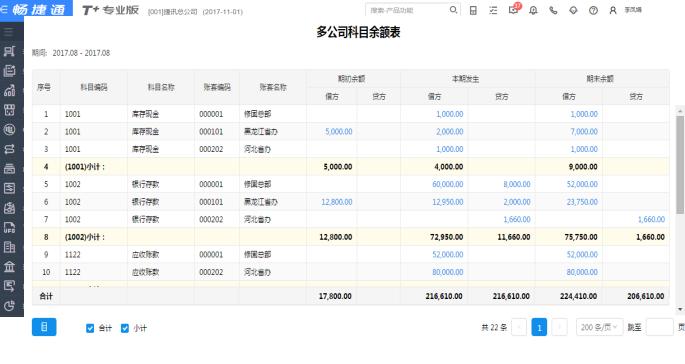Click the 科目编码 column header
Screen dimensions: 685x364
pos(94,87)
